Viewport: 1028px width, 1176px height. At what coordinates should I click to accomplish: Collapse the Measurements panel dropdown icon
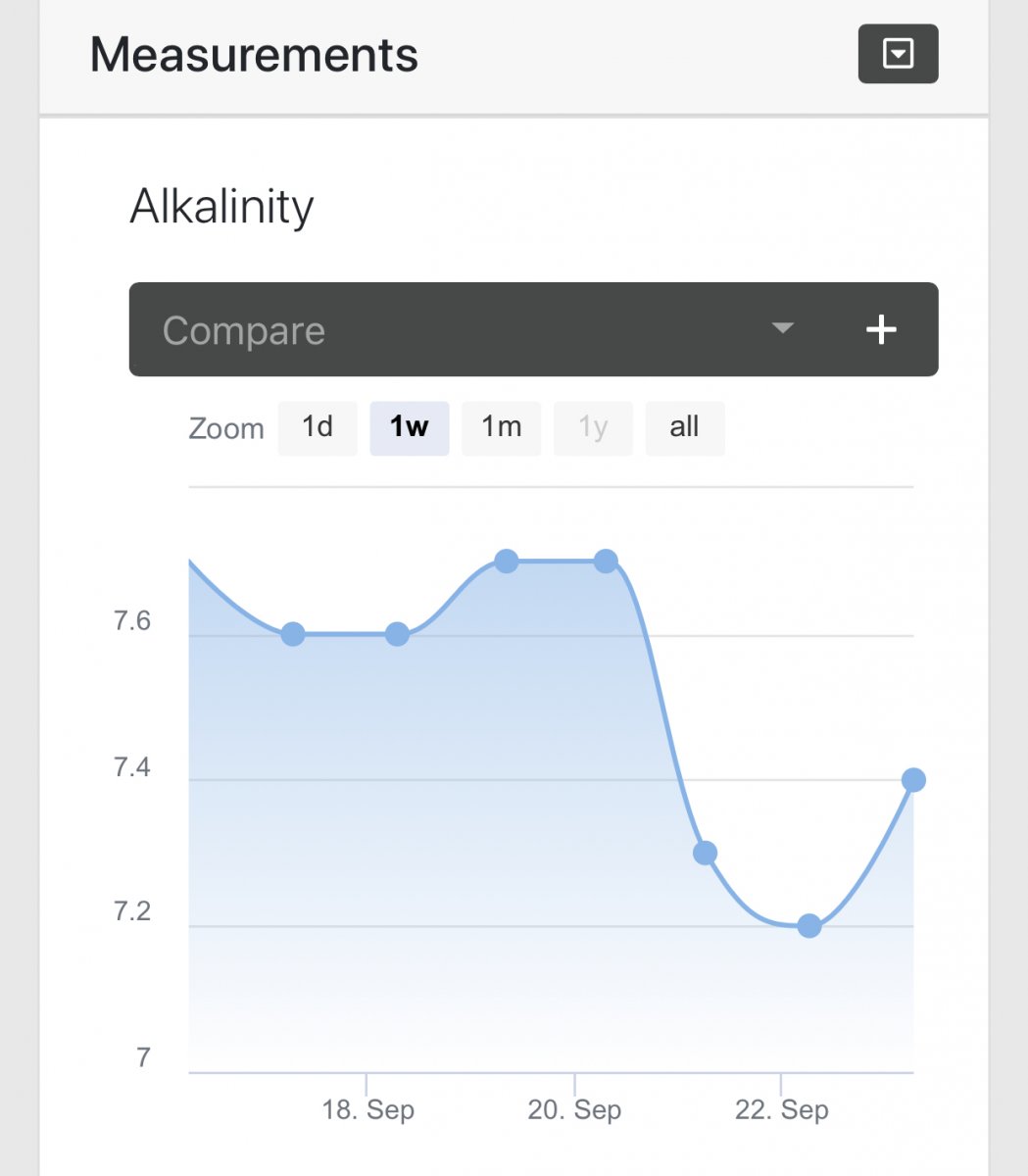coord(898,54)
